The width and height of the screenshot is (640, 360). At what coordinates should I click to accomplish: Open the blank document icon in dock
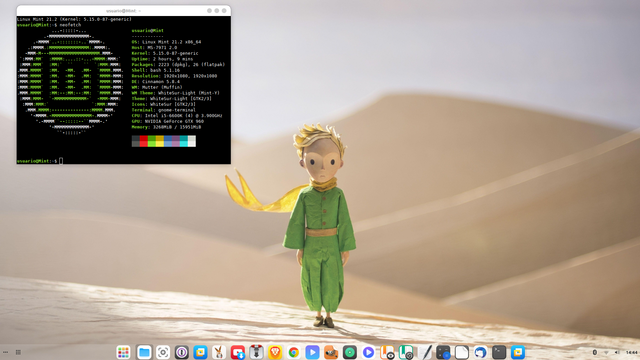click(462, 352)
